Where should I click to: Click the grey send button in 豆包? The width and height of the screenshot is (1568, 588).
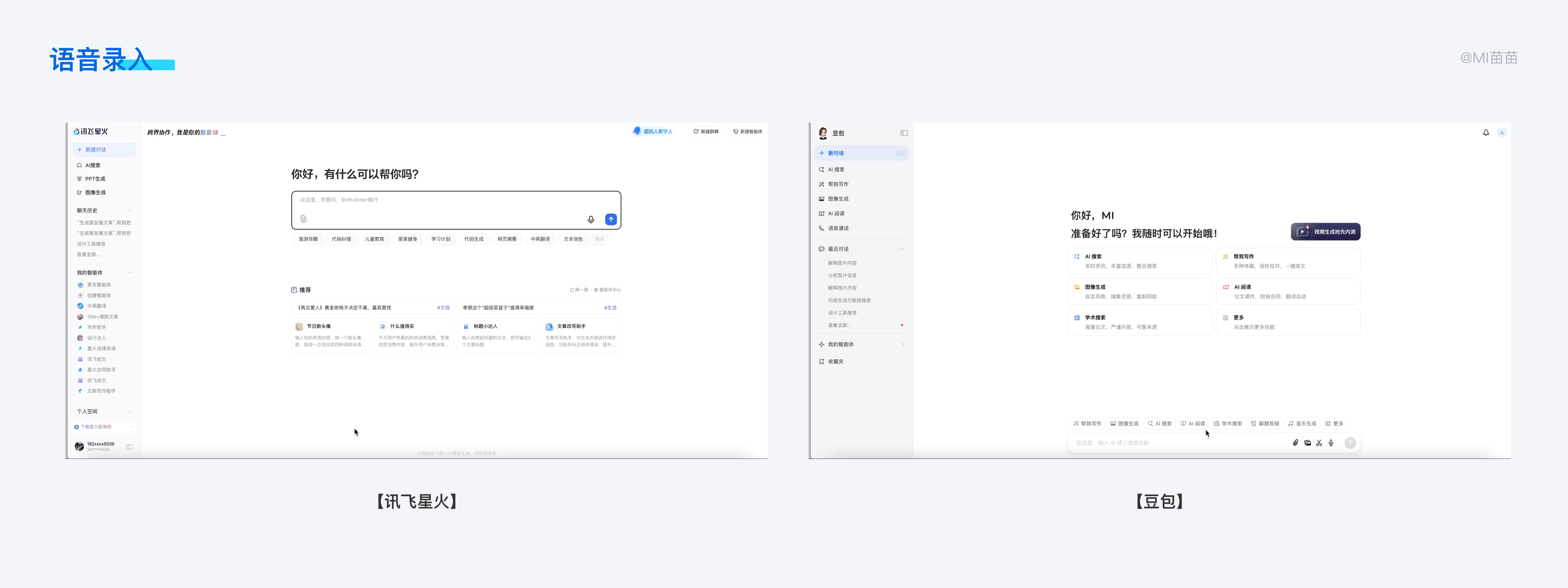tap(1350, 443)
